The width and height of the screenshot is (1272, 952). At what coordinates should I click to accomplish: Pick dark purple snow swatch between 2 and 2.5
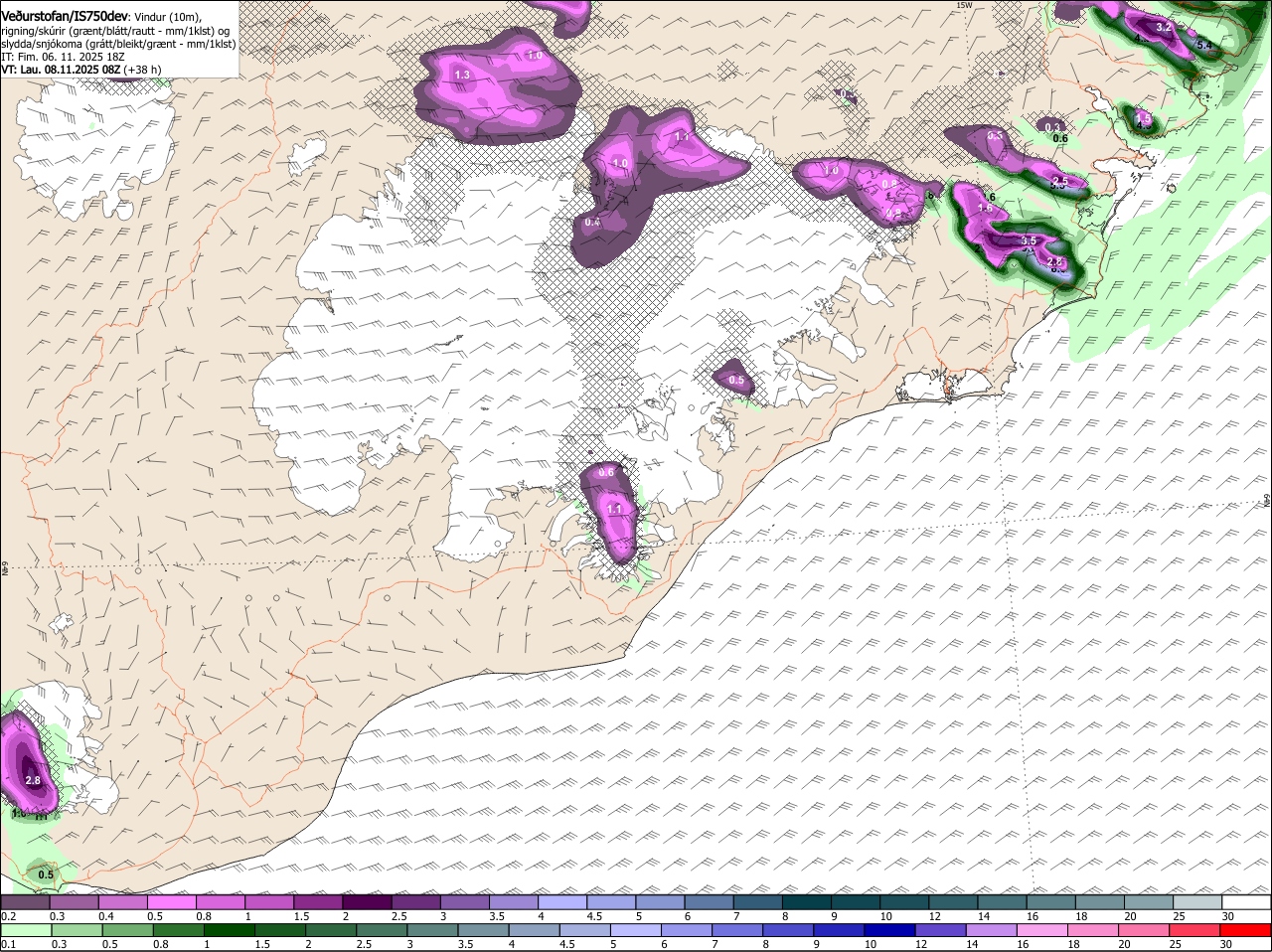point(367,902)
